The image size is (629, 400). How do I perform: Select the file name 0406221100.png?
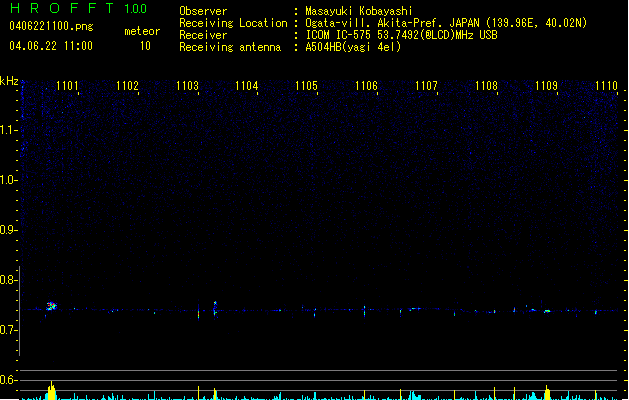point(51,26)
